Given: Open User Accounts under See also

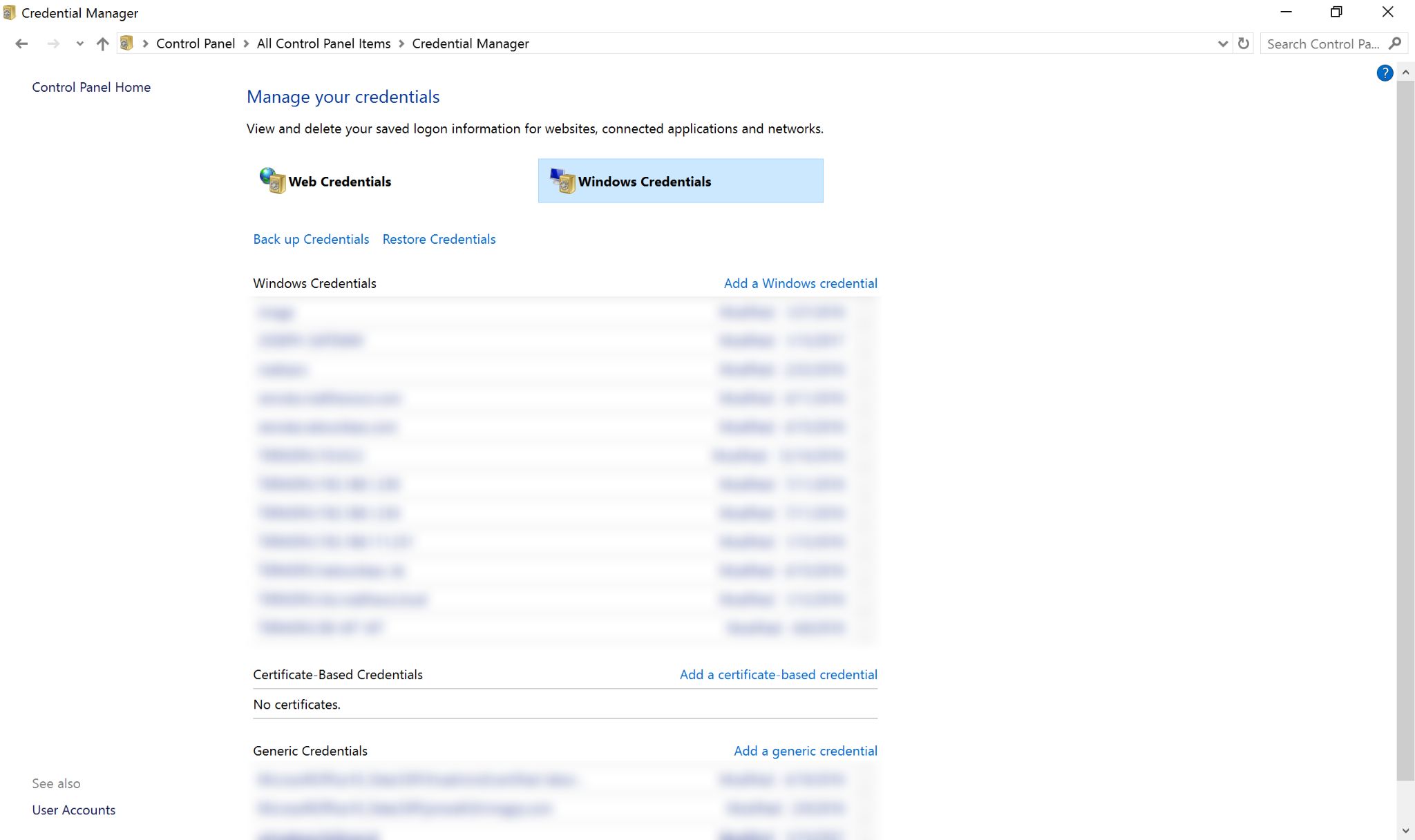Looking at the screenshot, I should point(74,810).
